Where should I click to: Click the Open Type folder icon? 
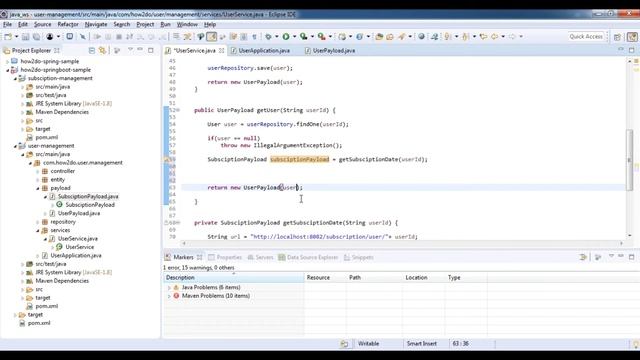pos(379,37)
